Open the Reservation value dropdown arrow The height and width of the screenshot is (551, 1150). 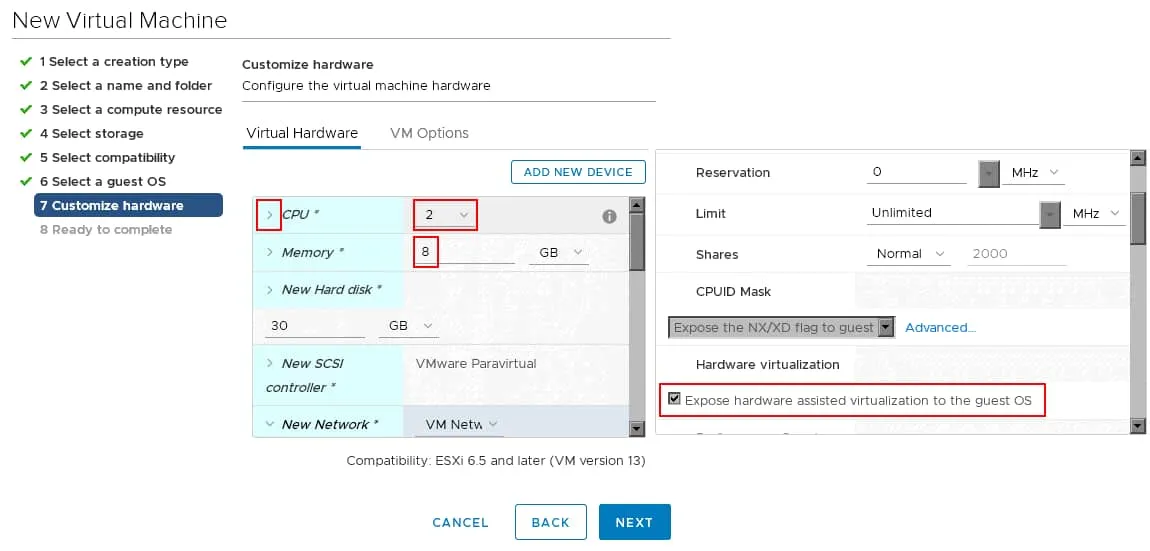(988, 173)
